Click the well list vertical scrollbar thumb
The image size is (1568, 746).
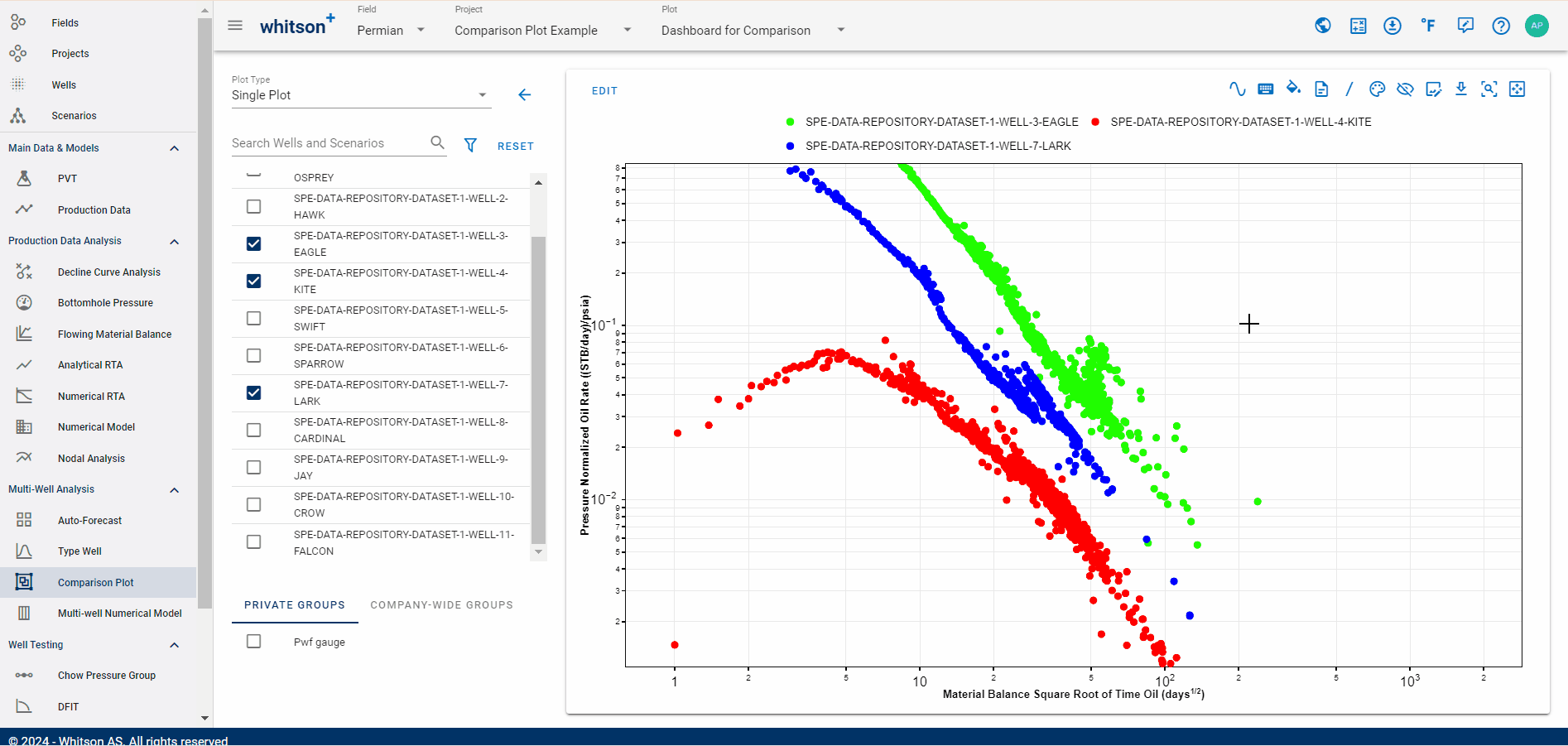[538, 389]
